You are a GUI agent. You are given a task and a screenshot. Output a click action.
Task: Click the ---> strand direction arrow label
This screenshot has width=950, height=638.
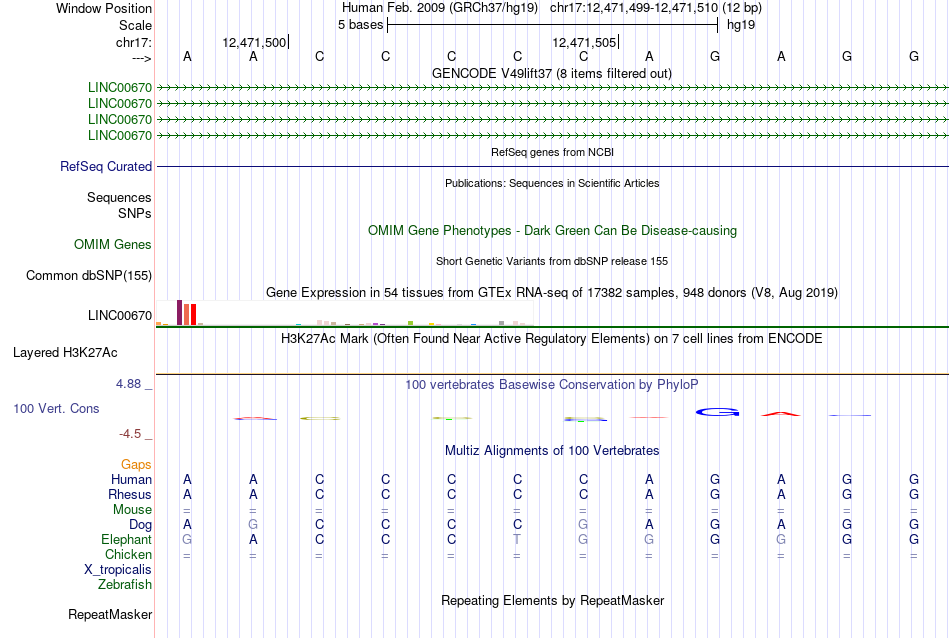[x=141, y=58]
